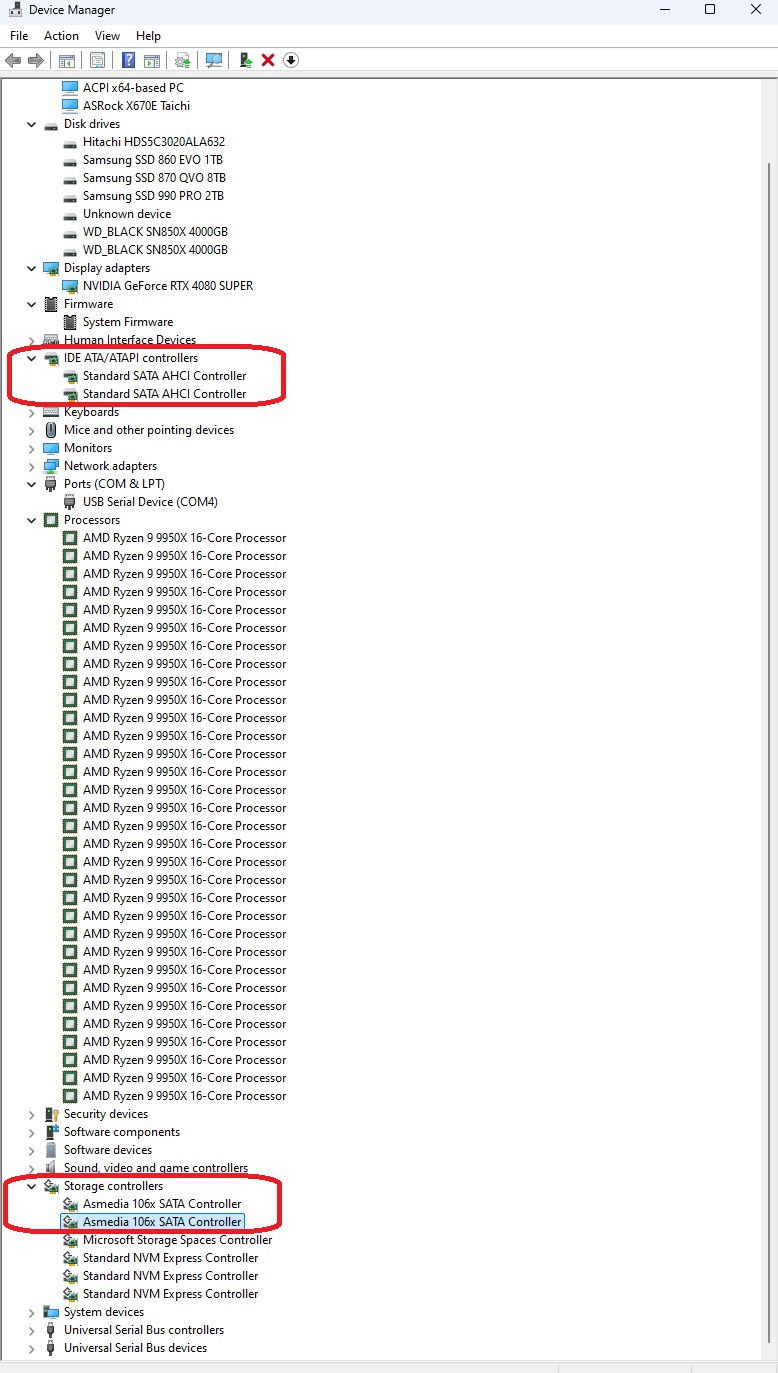This screenshot has width=778, height=1373.
Task: Click the Software devices label
Action: [x=108, y=1150]
